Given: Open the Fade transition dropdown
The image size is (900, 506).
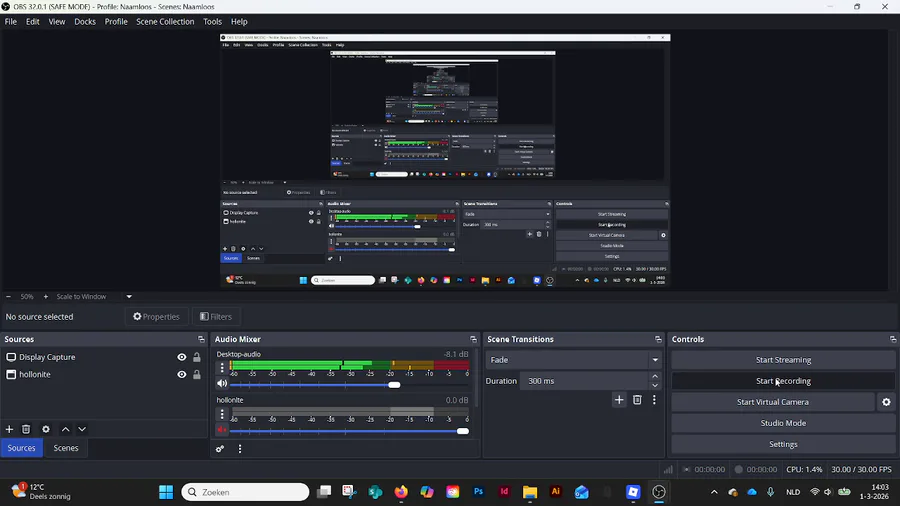Looking at the screenshot, I should point(574,360).
